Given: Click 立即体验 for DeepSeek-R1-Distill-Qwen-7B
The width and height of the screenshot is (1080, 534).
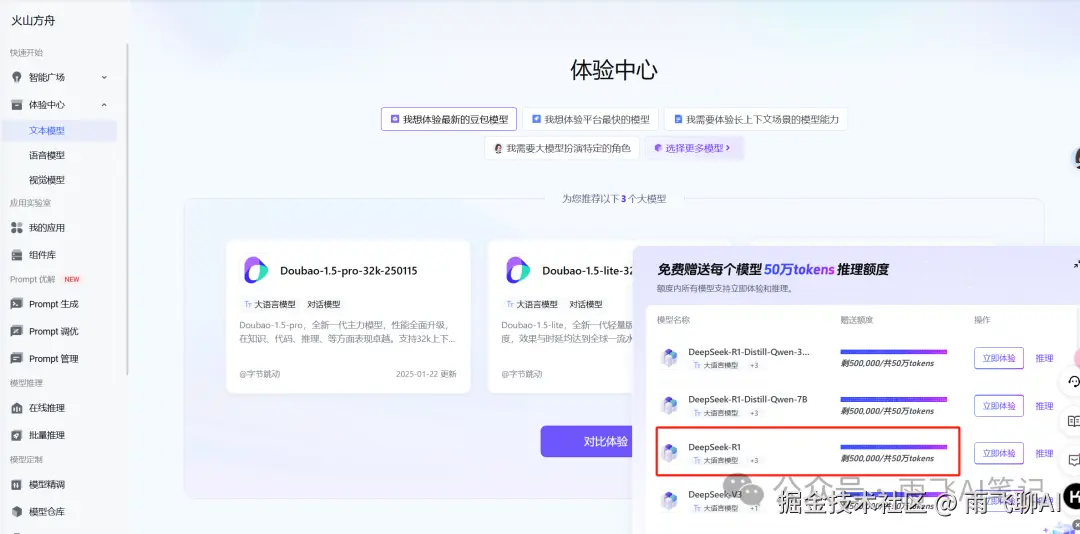Looking at the screenshot, I should pos(999,406).
